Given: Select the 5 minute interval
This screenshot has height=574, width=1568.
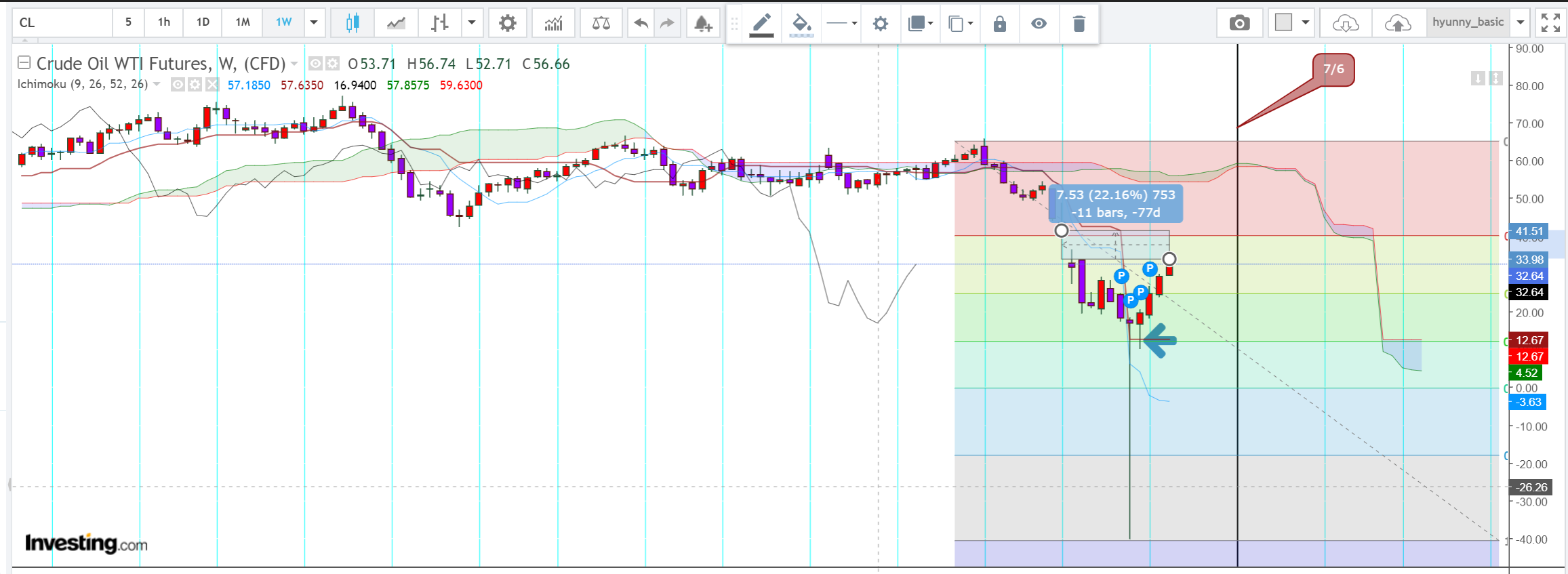Looking at the screenshot, I should tap(128, 22).
